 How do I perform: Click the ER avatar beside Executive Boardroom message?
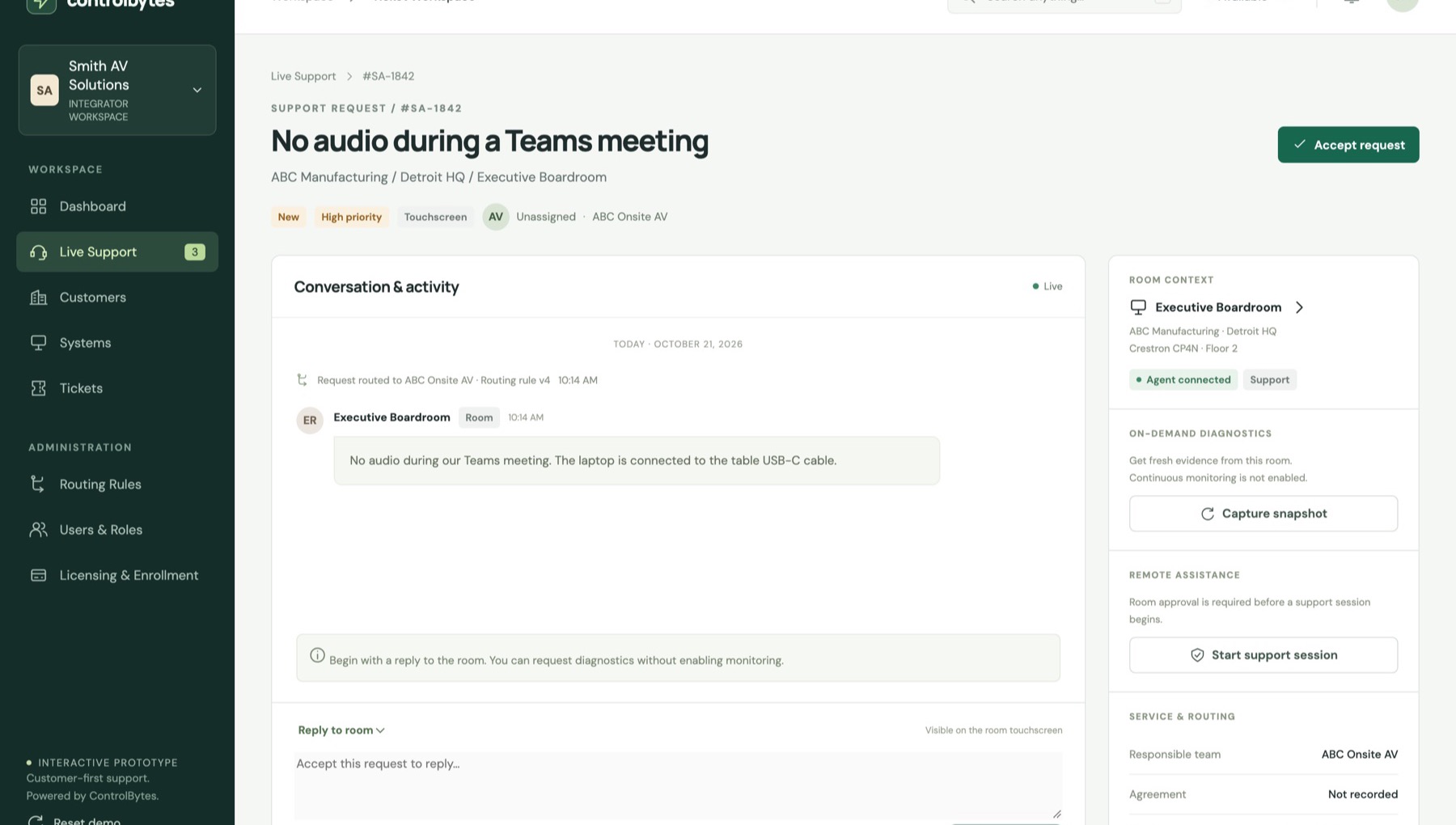pos(310,421)
